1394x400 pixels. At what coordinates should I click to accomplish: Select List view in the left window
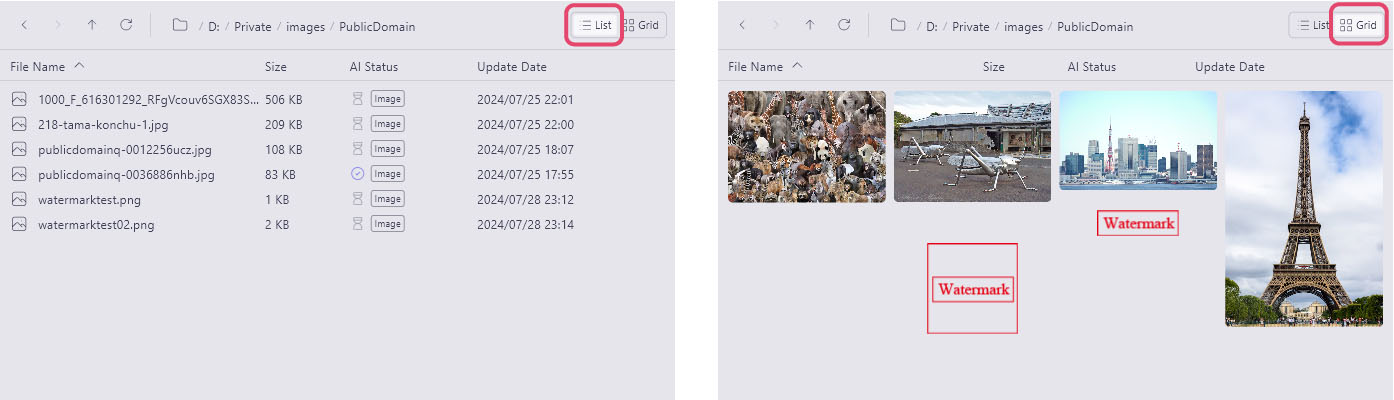pos(596,25)
